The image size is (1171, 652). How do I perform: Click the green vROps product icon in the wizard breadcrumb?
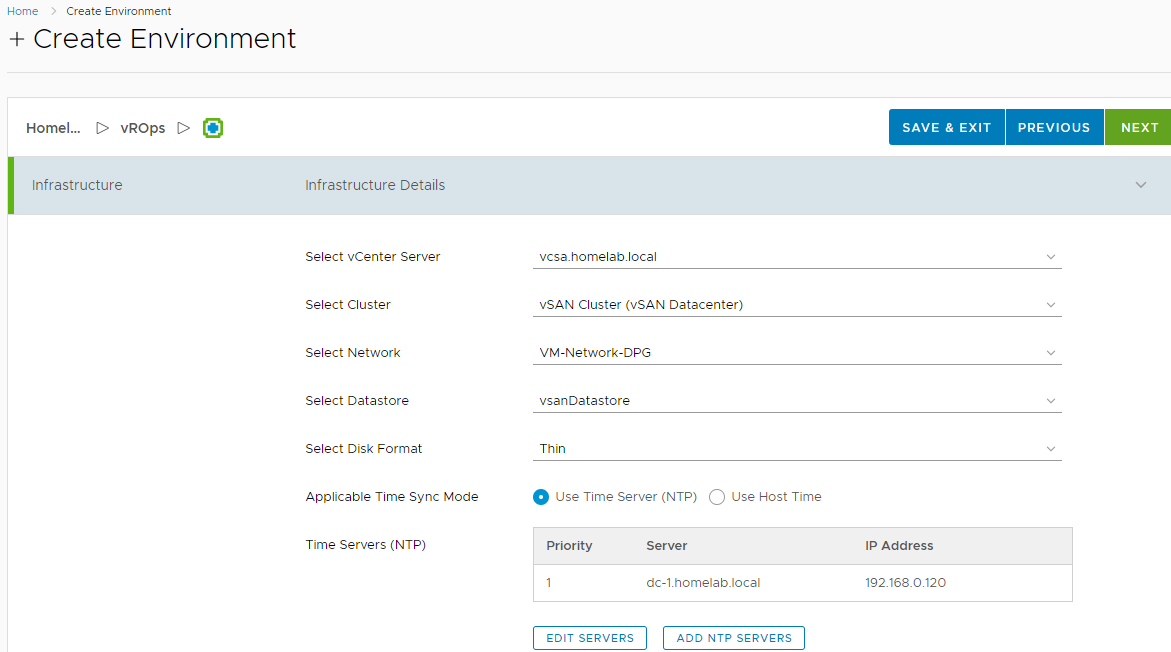[x=213, y=128]
